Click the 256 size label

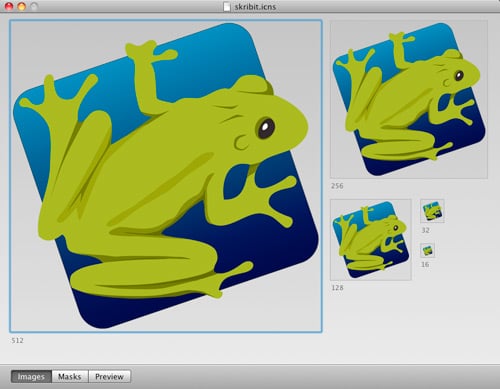pyautogui.click(x=337, y=186)
